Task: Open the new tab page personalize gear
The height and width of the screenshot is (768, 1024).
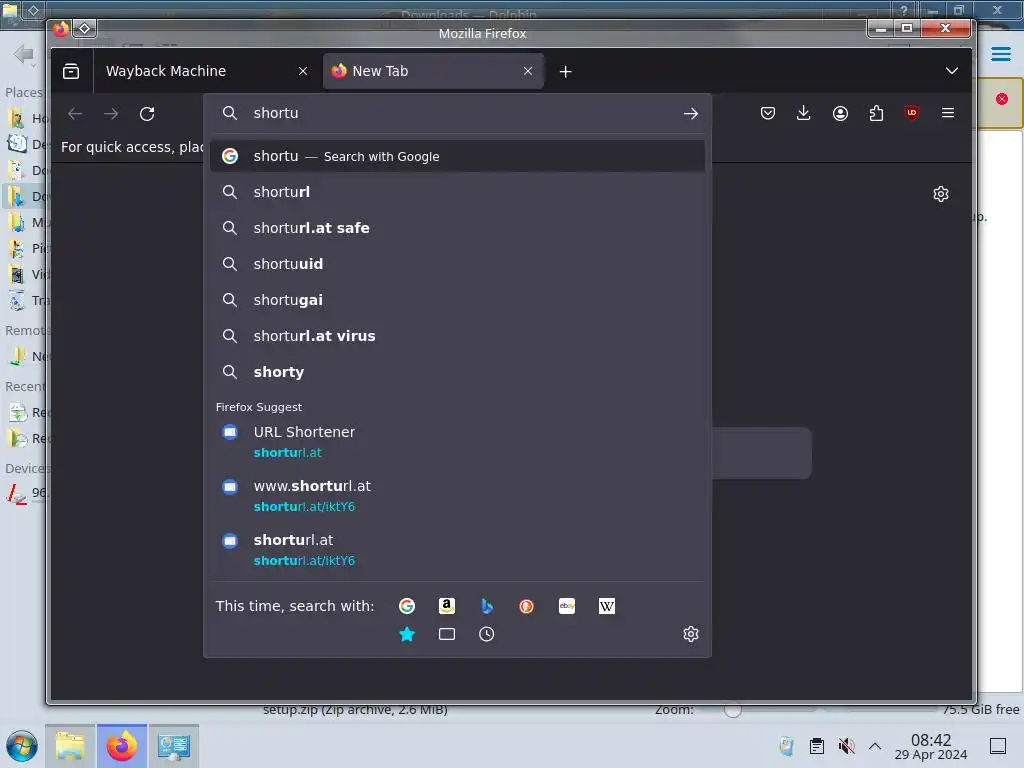Action: (x=940, y=194)
